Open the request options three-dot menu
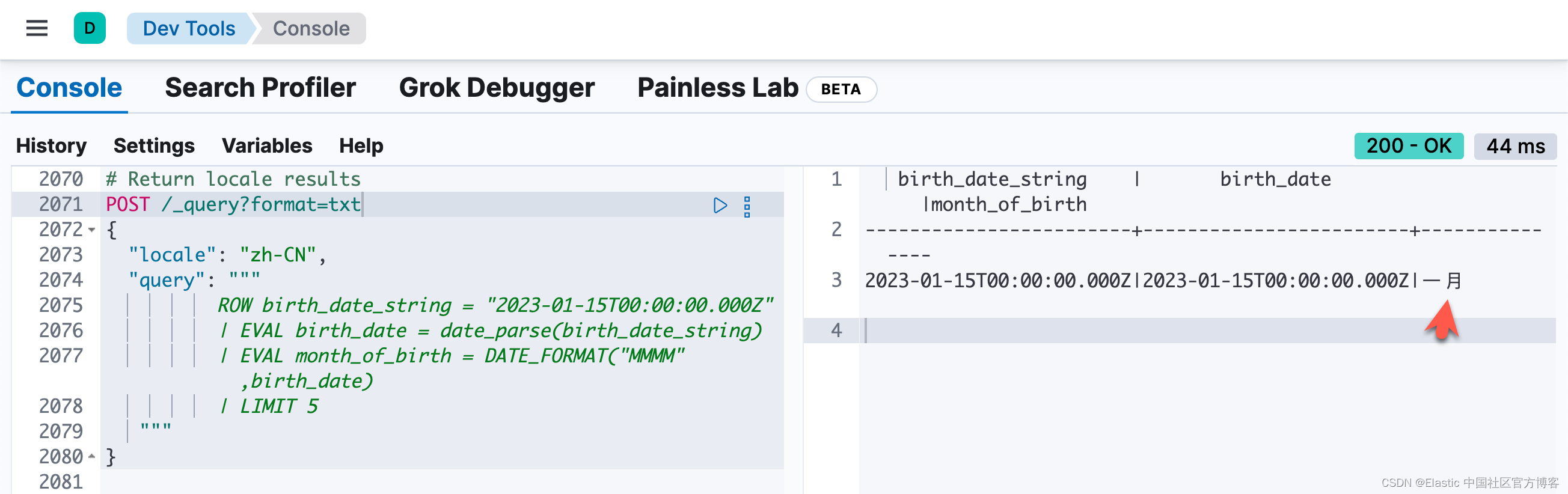 click(747, 206)
